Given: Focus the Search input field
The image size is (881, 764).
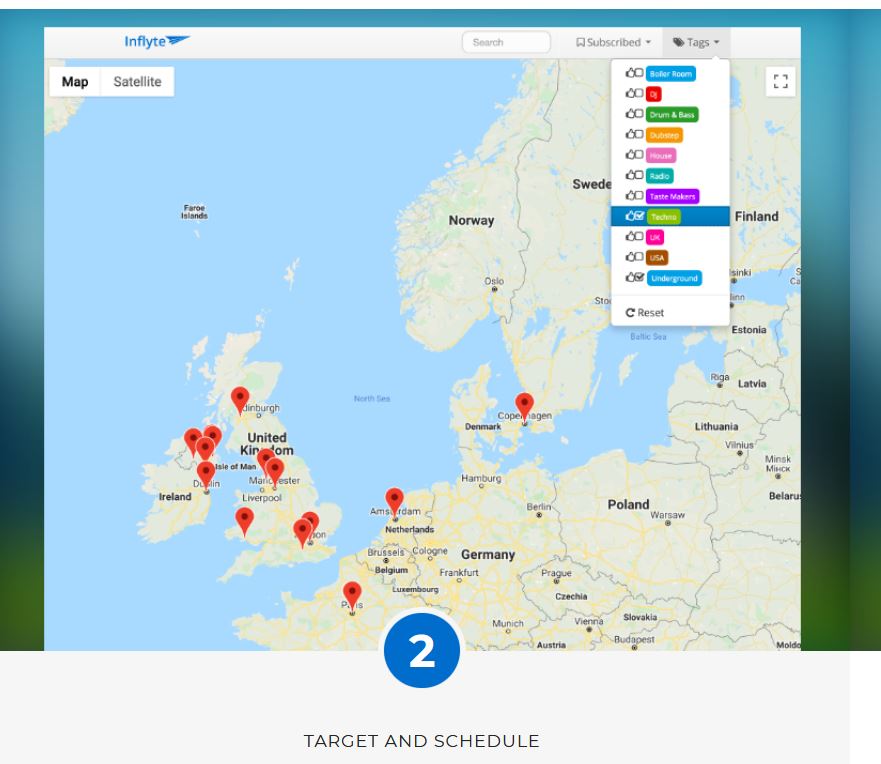Looking at the screenshot, I should 506,42.
